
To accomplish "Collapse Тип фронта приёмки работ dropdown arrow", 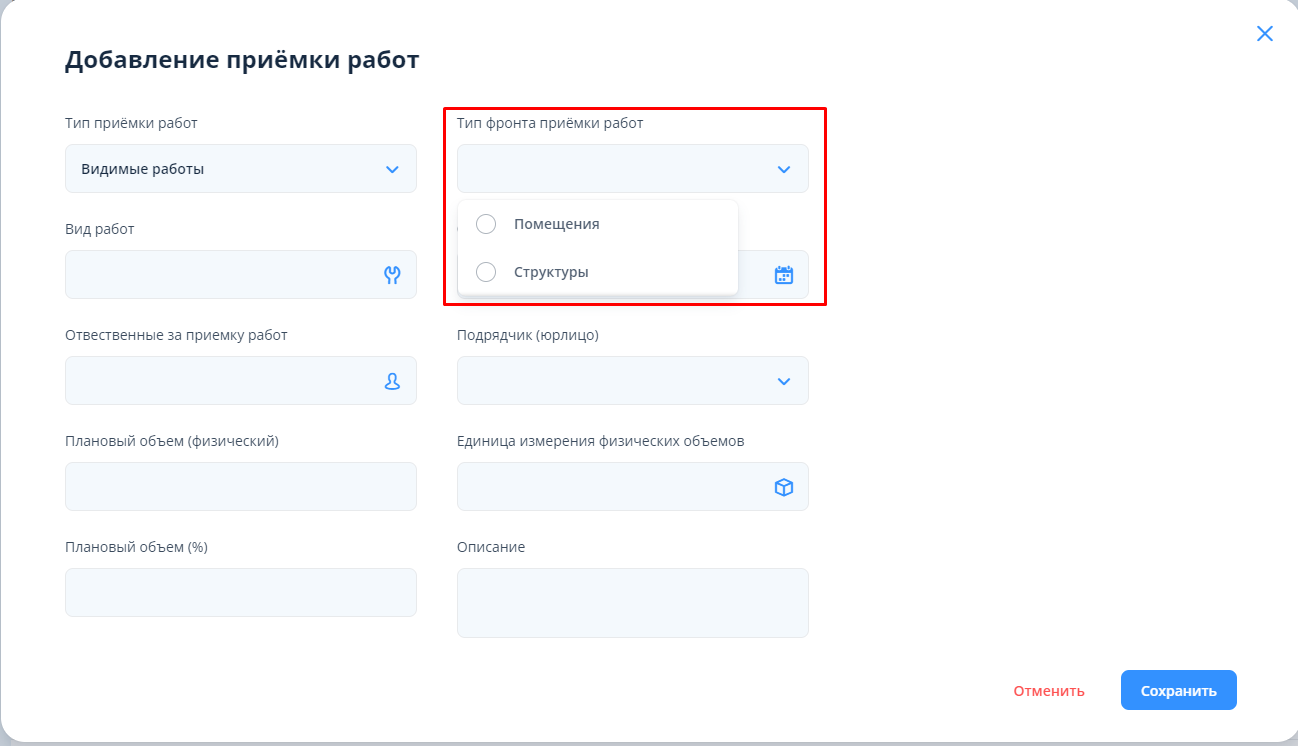I will [x=784, y=169].
